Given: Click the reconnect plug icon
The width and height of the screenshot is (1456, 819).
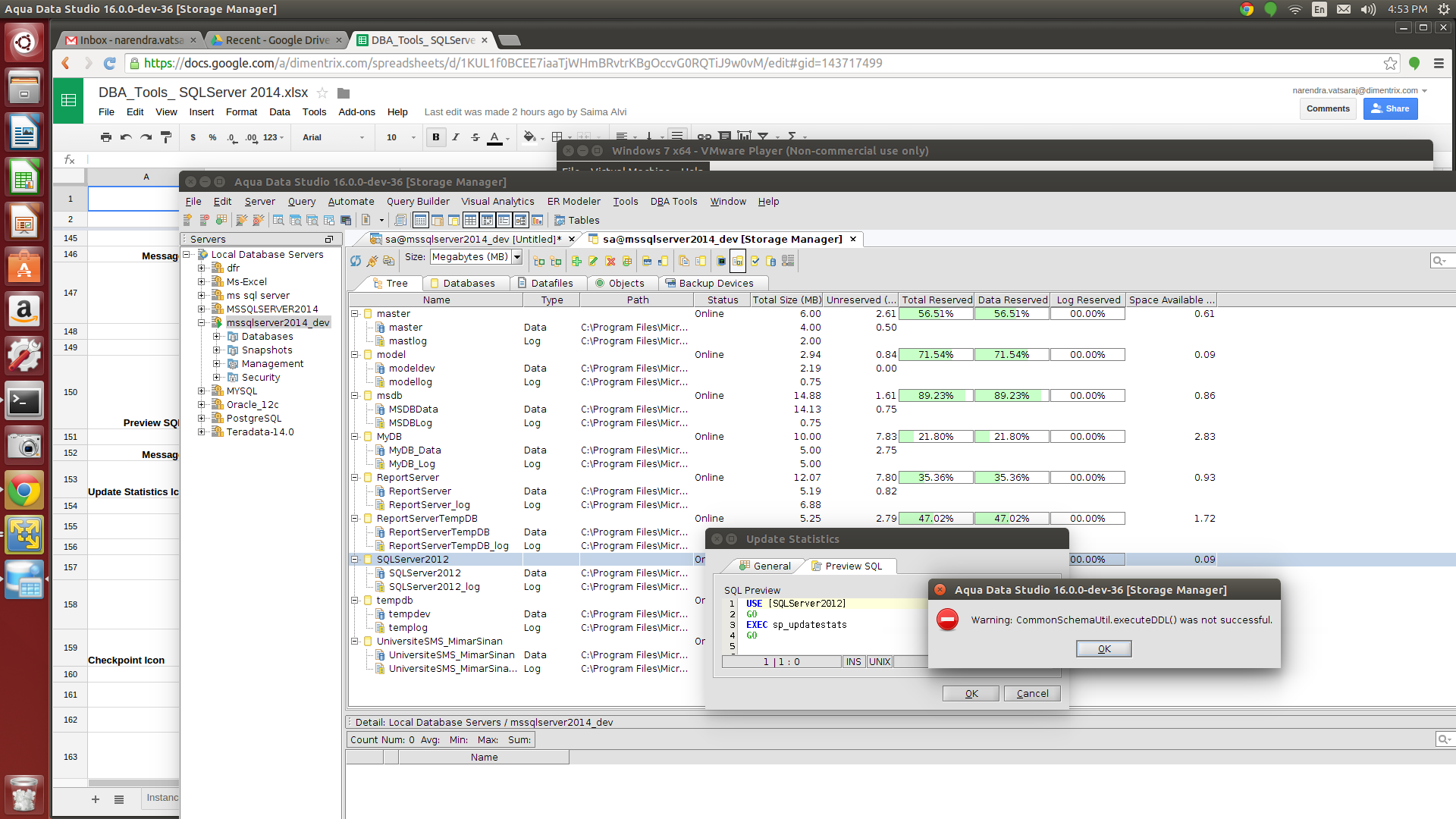Looking at the screenshot, I should (x=372, y=261).
